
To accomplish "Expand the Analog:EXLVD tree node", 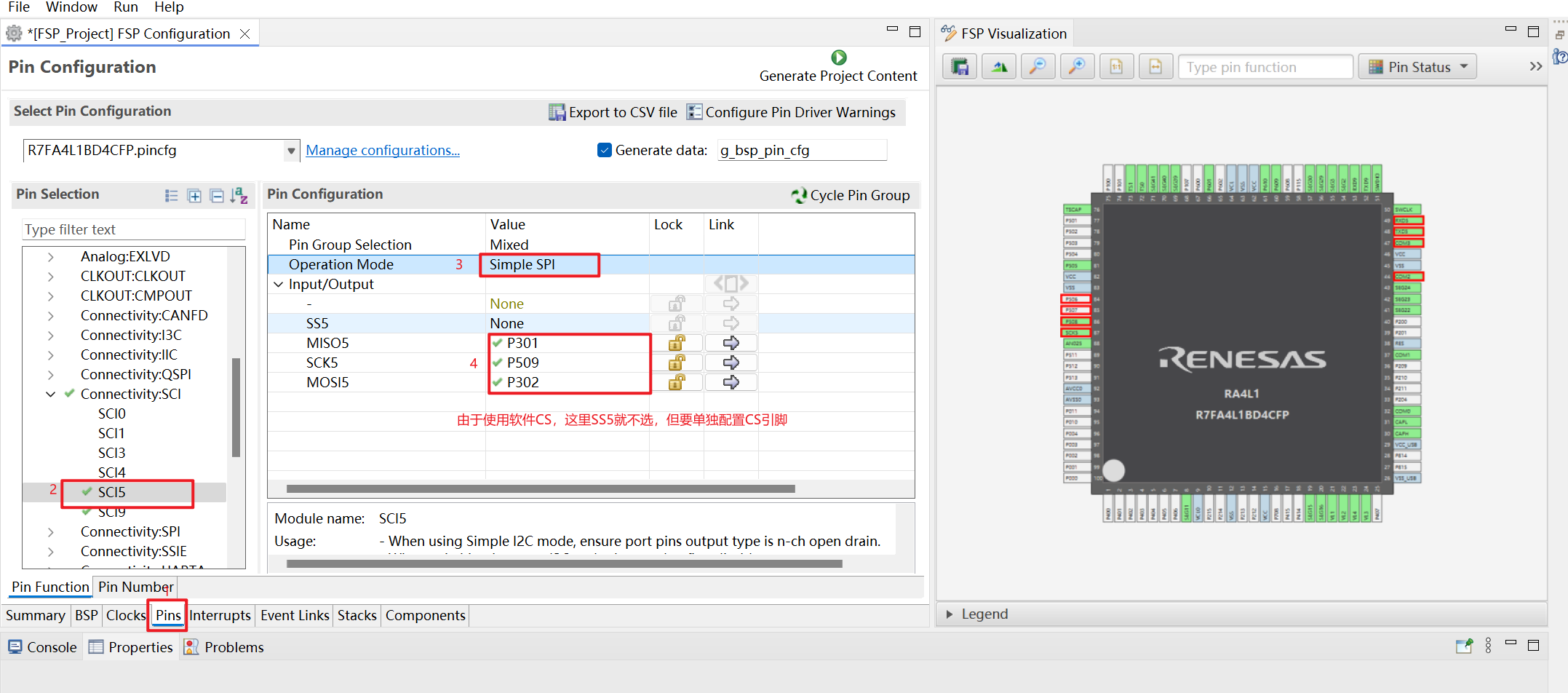I will pos(50,256).
